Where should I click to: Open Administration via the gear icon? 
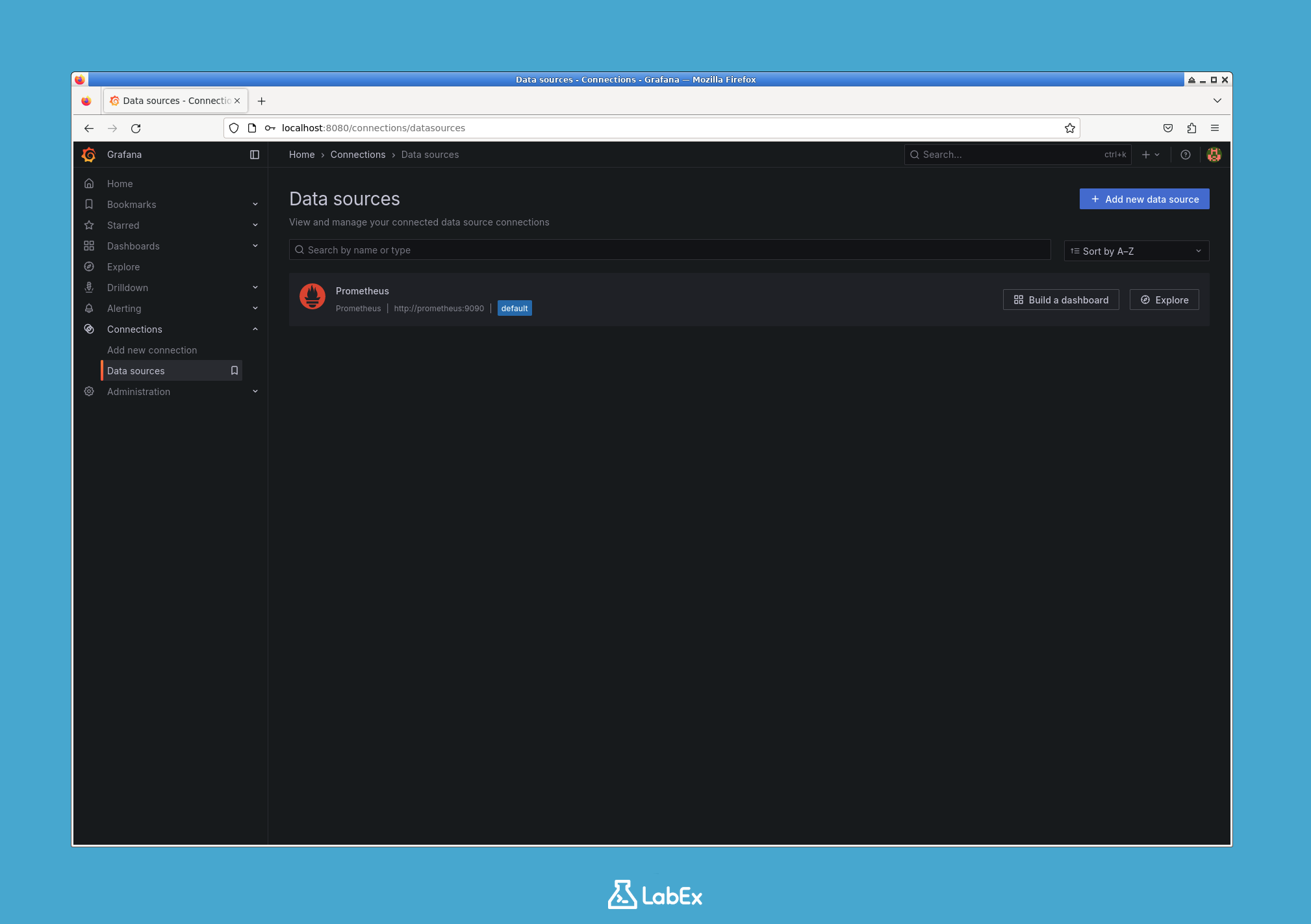pos(89,391)
